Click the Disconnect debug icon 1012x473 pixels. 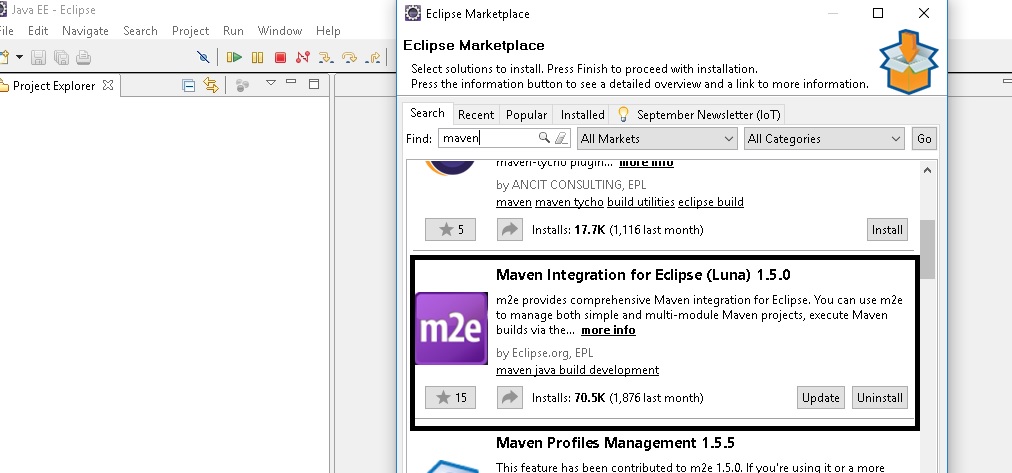click(303, 57)
